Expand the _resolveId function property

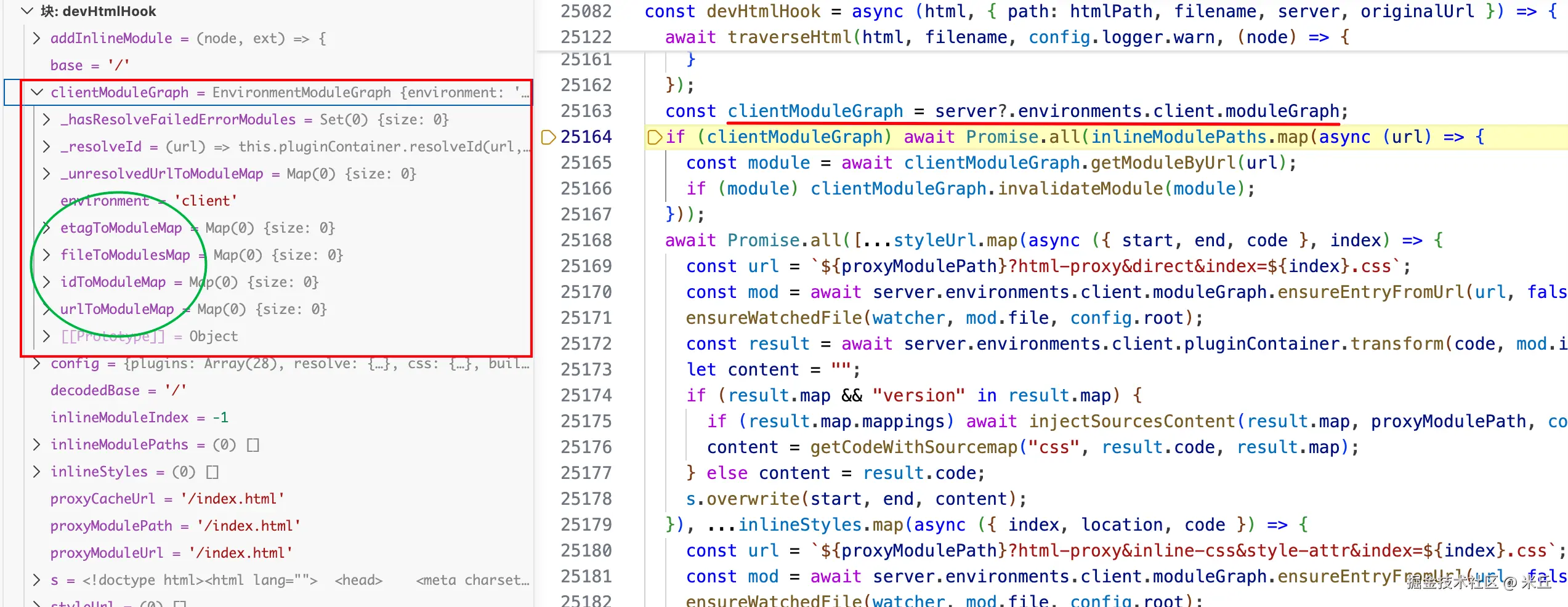(x=47, y=147)
